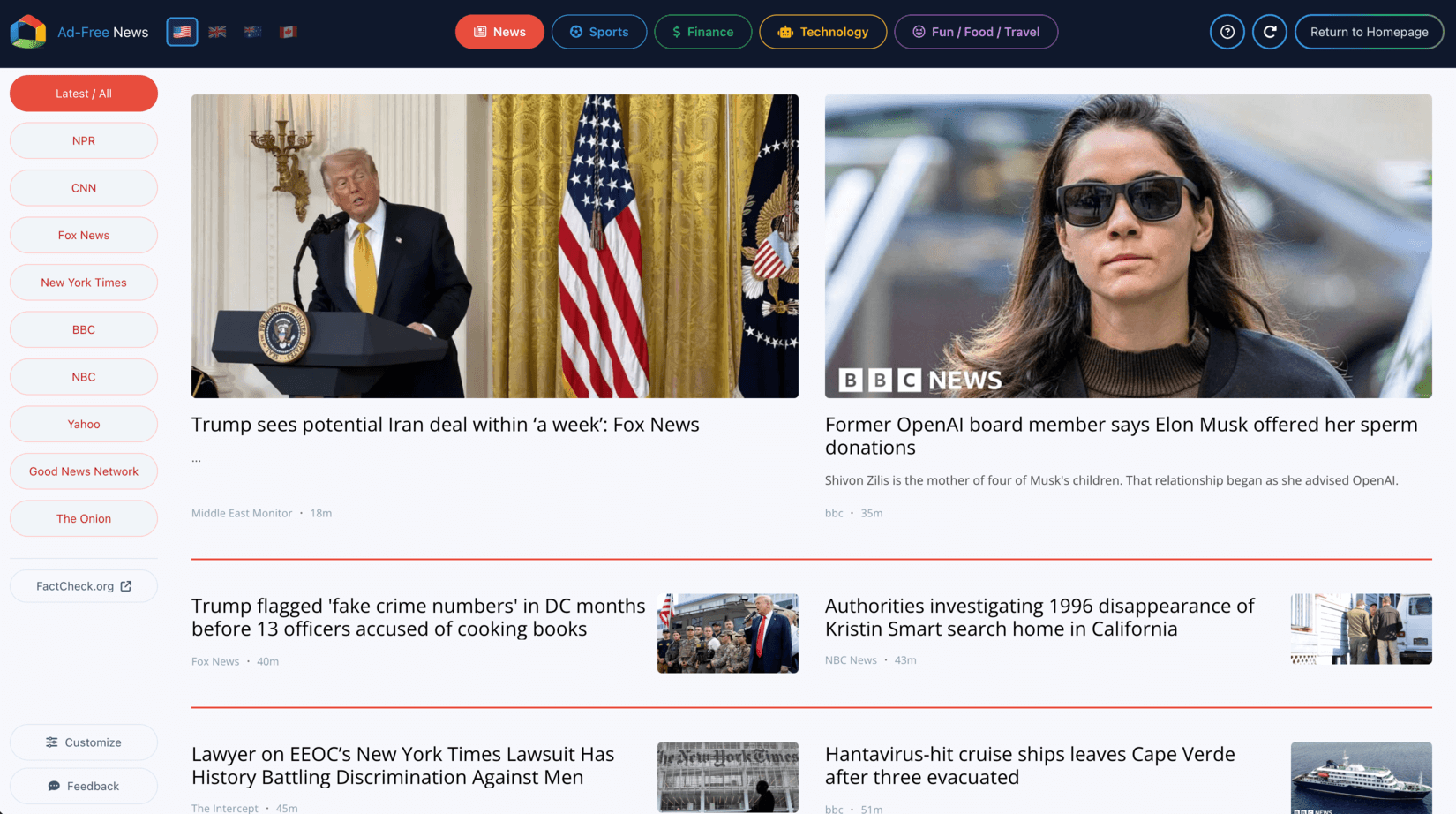Screen dimensions: 1456x814
Task: Switch to the Technology tab
Action: click(x=822, y=32)
